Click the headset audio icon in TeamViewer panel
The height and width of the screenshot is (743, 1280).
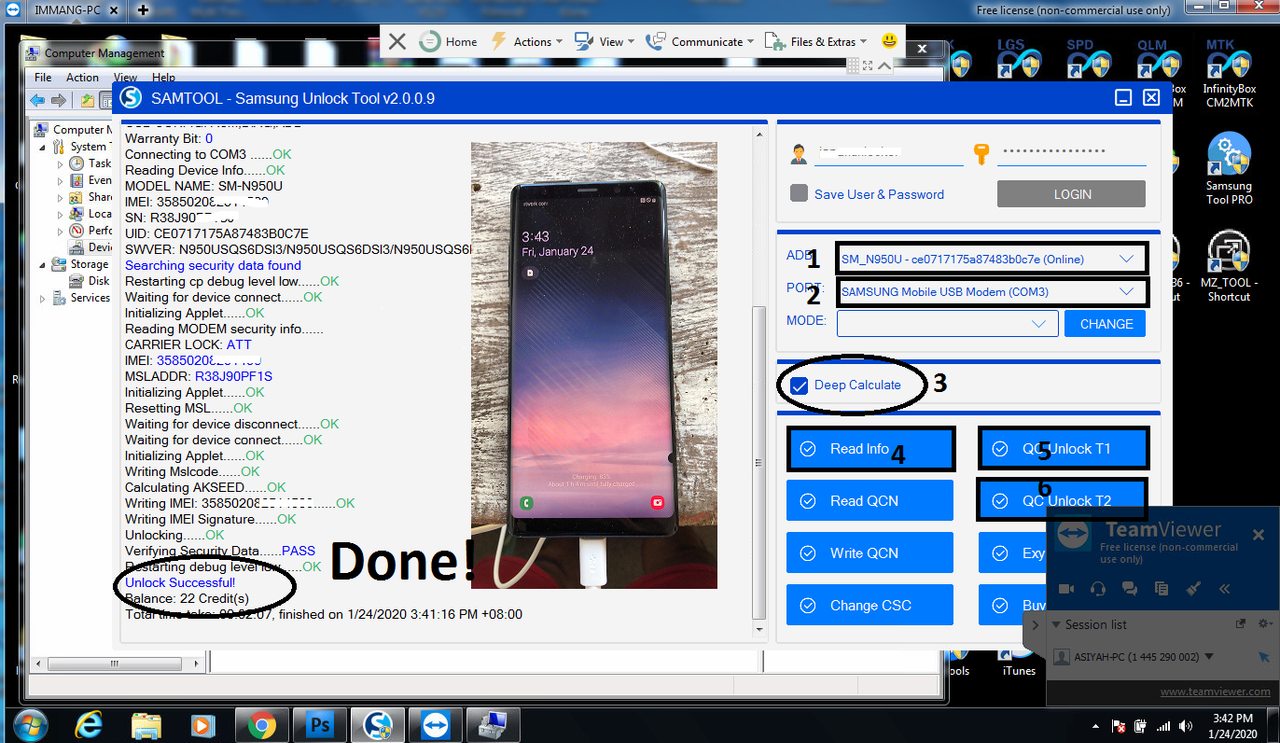tap(1098, 589)
